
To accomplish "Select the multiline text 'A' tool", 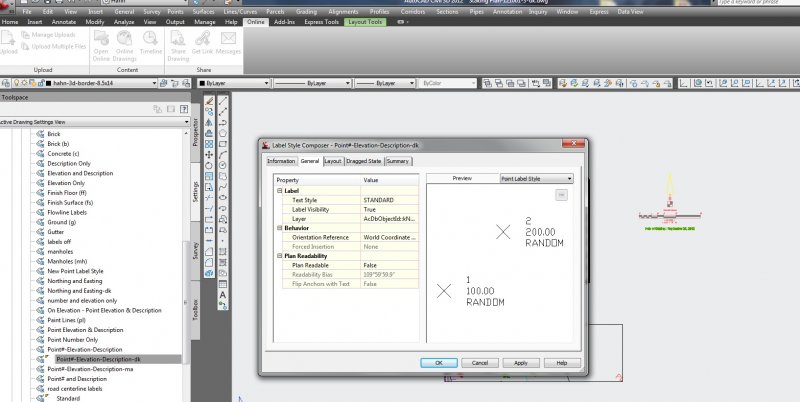I will point(222,295).
